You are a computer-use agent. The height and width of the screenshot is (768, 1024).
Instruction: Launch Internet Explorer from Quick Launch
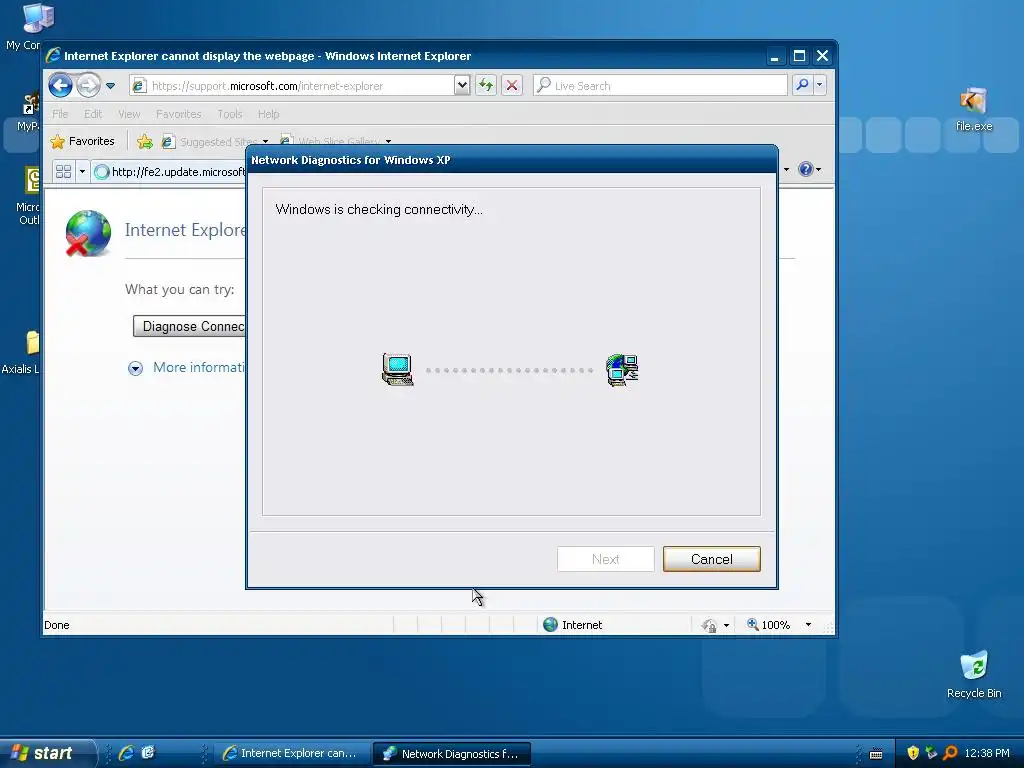126,753
